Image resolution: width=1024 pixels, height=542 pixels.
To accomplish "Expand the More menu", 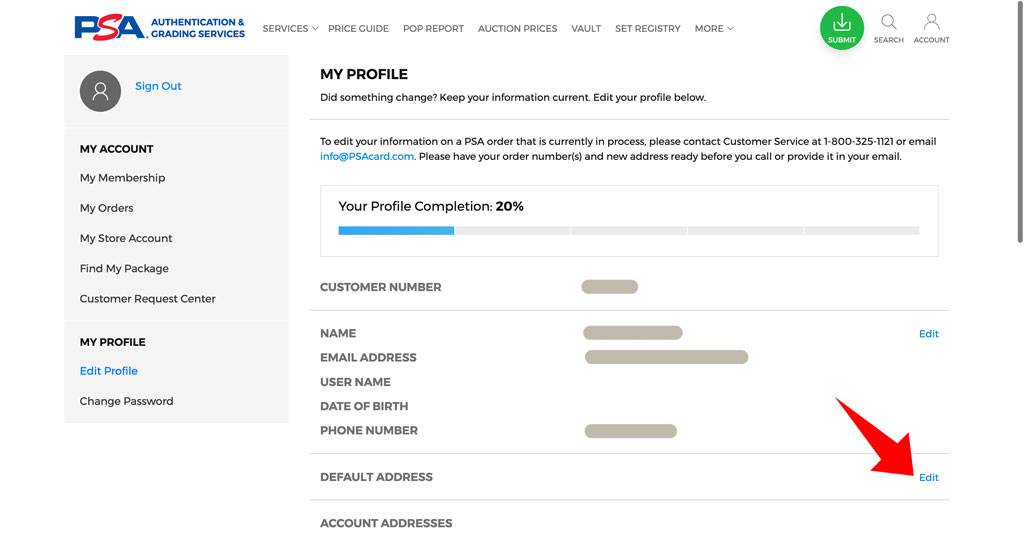I will pos(714,29).
